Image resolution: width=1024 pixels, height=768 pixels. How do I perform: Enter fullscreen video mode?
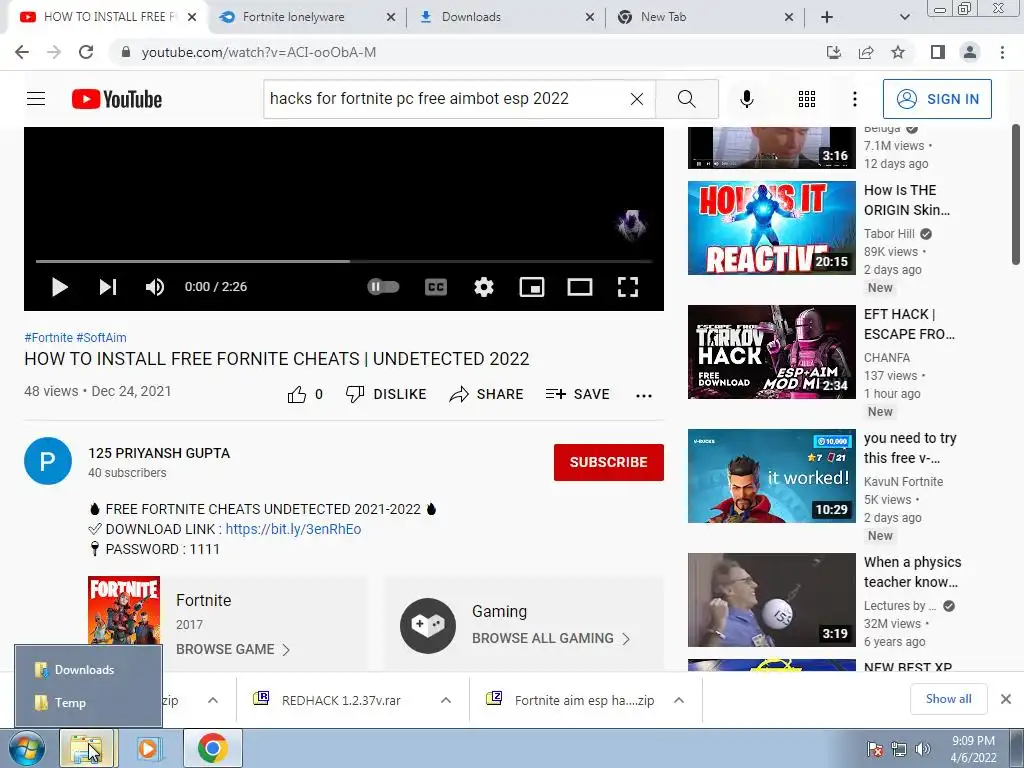[628, 287]
